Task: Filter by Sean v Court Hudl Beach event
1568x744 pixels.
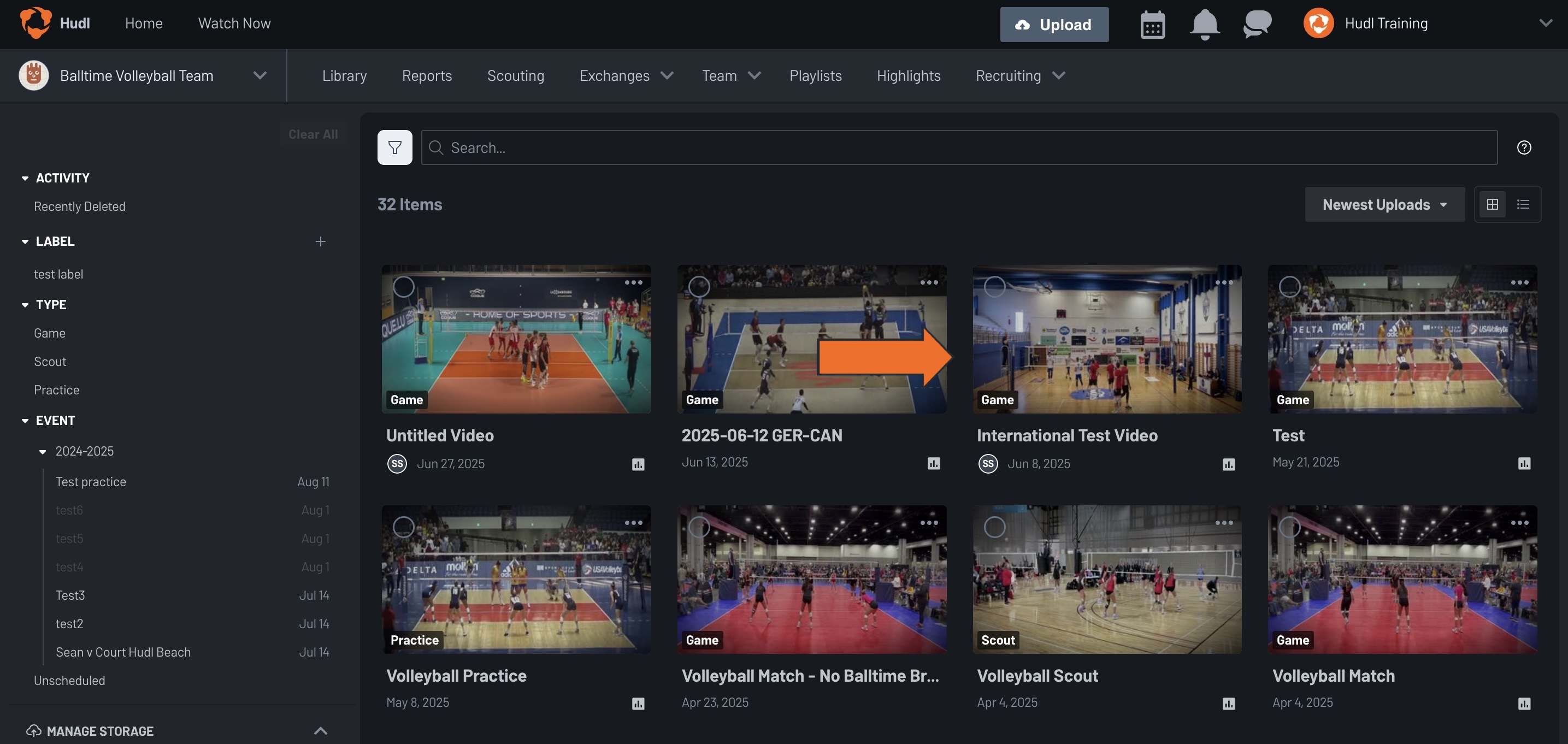Action: coord(123,652)
